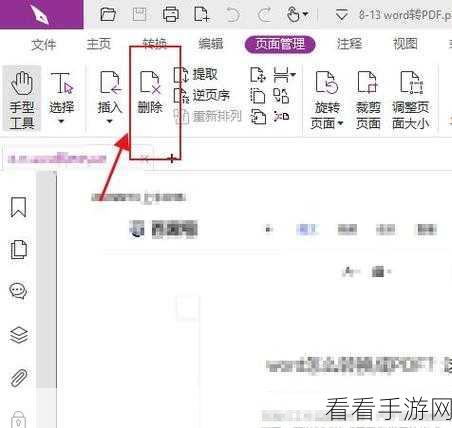The height and width of the screenshot is (428, 452).
Task: Save the document with the floppy icon
Action: click(139, 15)
